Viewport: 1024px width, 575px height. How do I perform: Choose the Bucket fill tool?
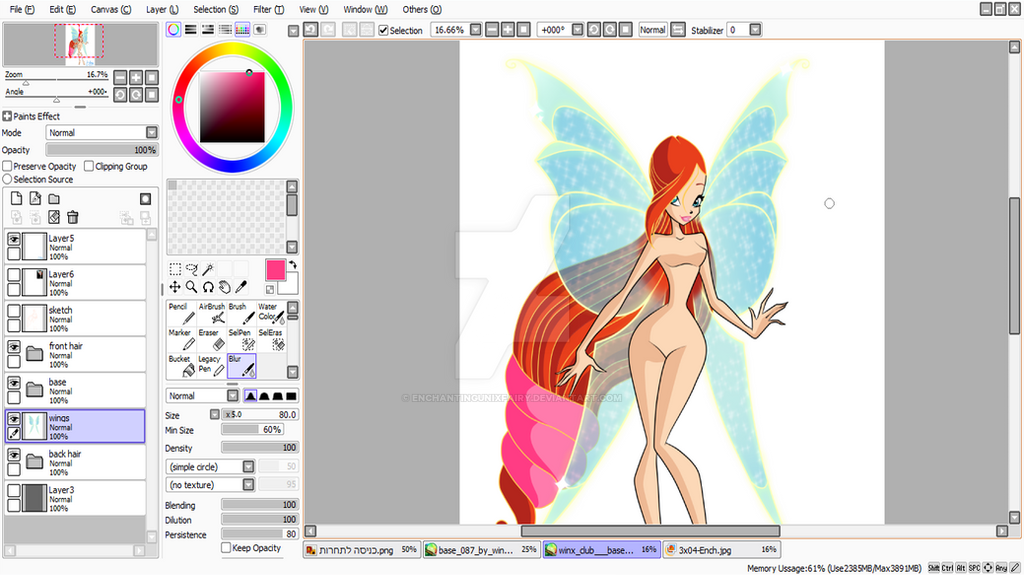182,366
